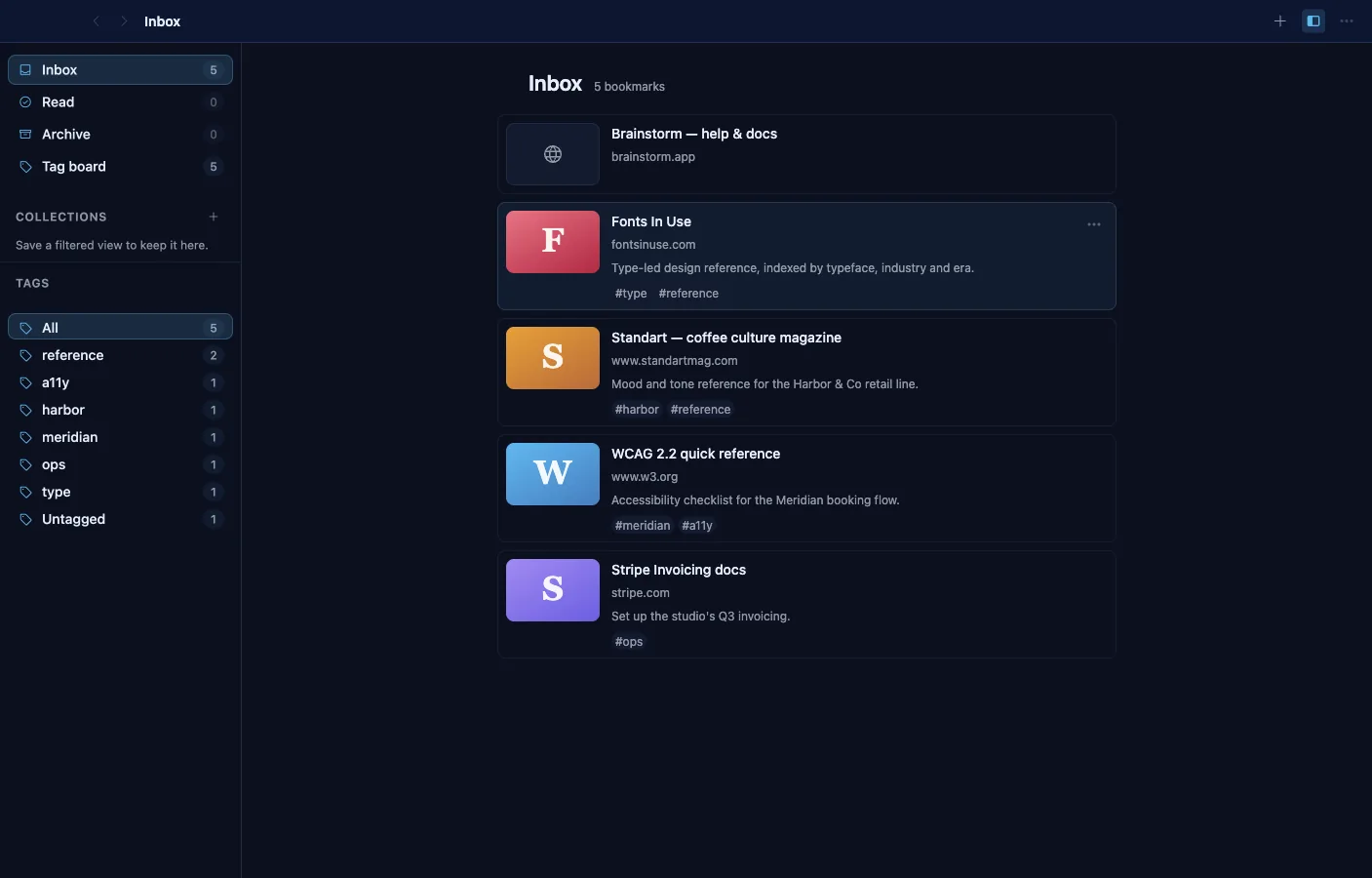The height and width of the screenshot is (878, 1372).
Task: Click the www.w3.org URL text
Action: (645, 477)
